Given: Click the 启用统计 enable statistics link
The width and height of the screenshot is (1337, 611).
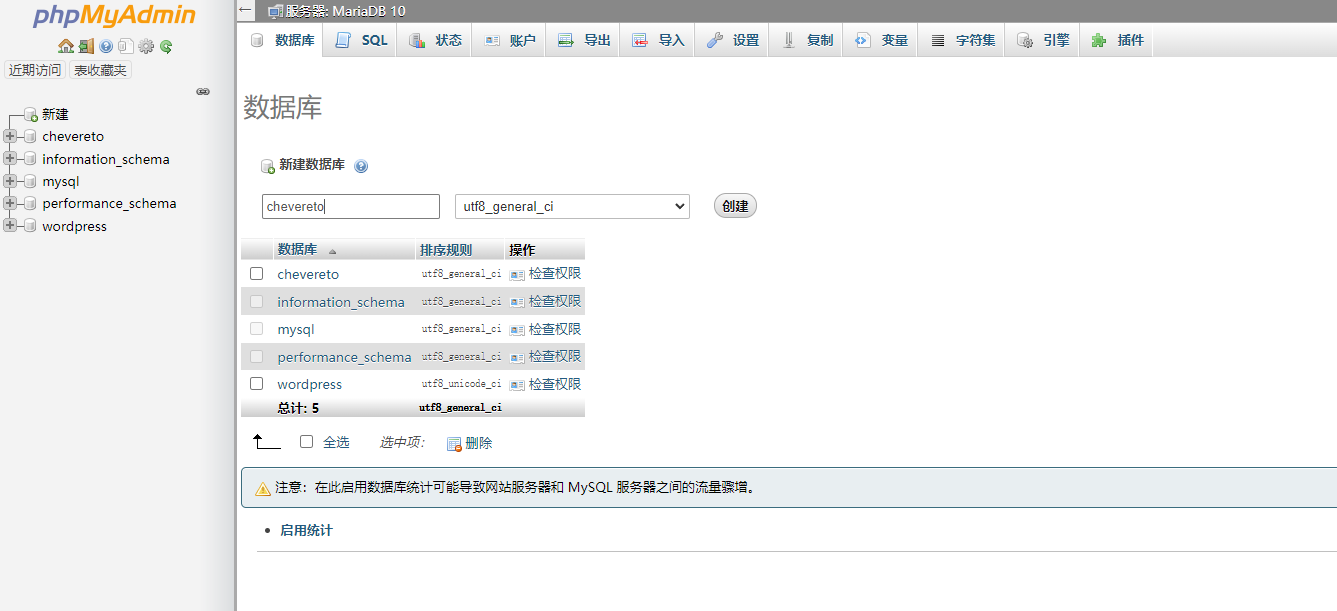Looking at the screenshot, I should pos(306,530).
